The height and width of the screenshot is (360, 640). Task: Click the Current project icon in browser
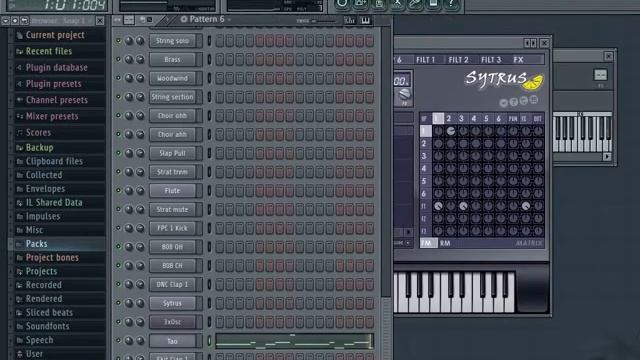tap(19, 36)
